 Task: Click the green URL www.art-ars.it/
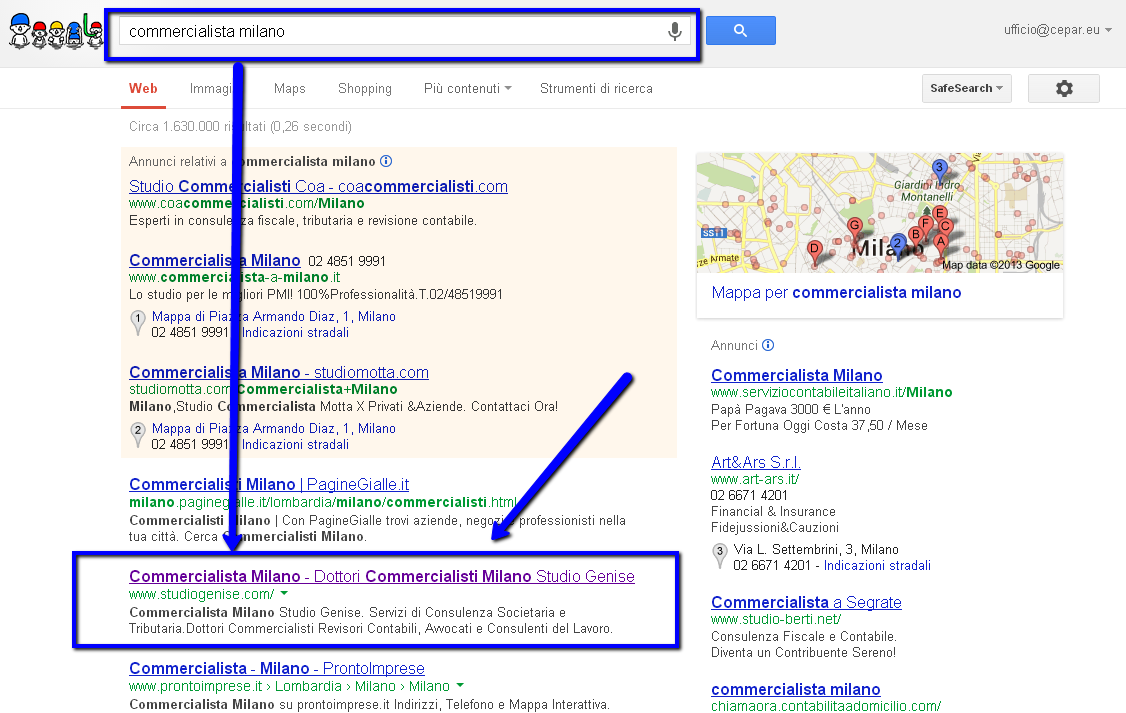[x=755, y=479]
